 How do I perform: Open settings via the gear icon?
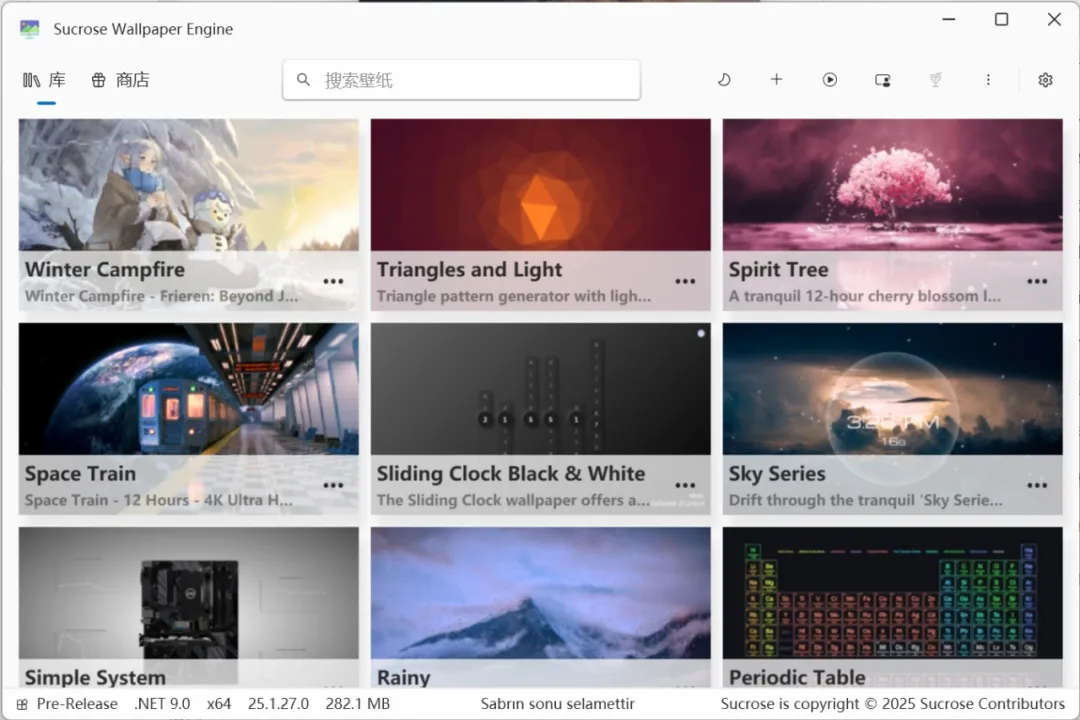tap(1045, 80)
